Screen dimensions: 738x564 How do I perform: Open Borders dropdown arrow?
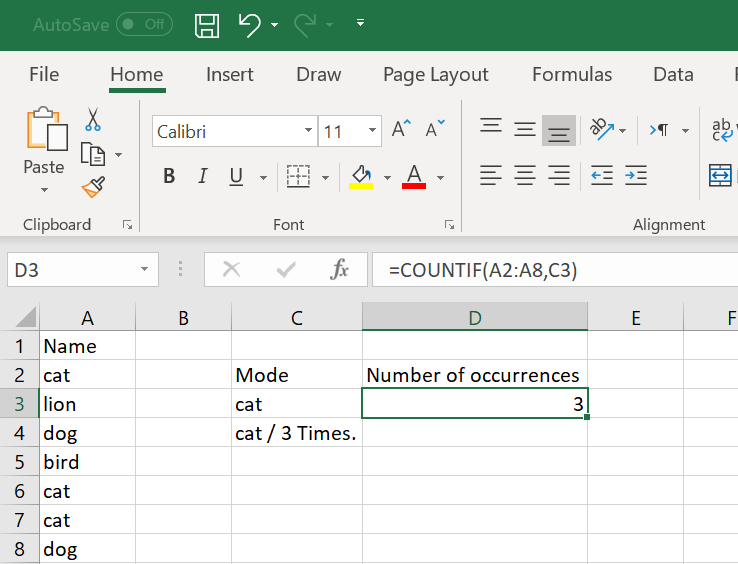(x=325, y=177)
